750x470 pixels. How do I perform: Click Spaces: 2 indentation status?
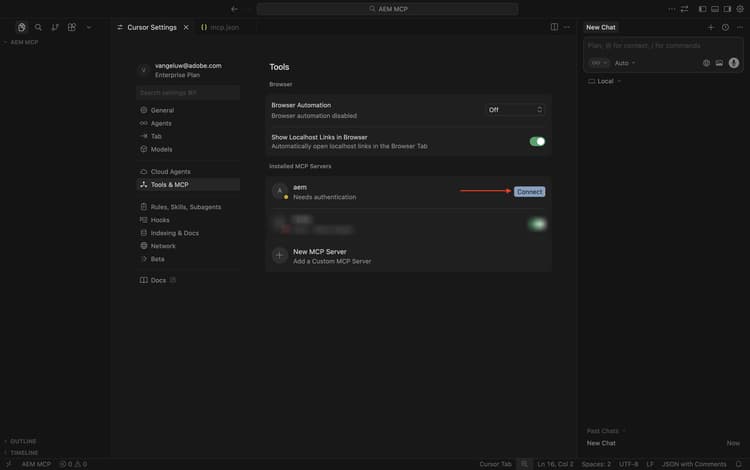(x=596, y=464)
